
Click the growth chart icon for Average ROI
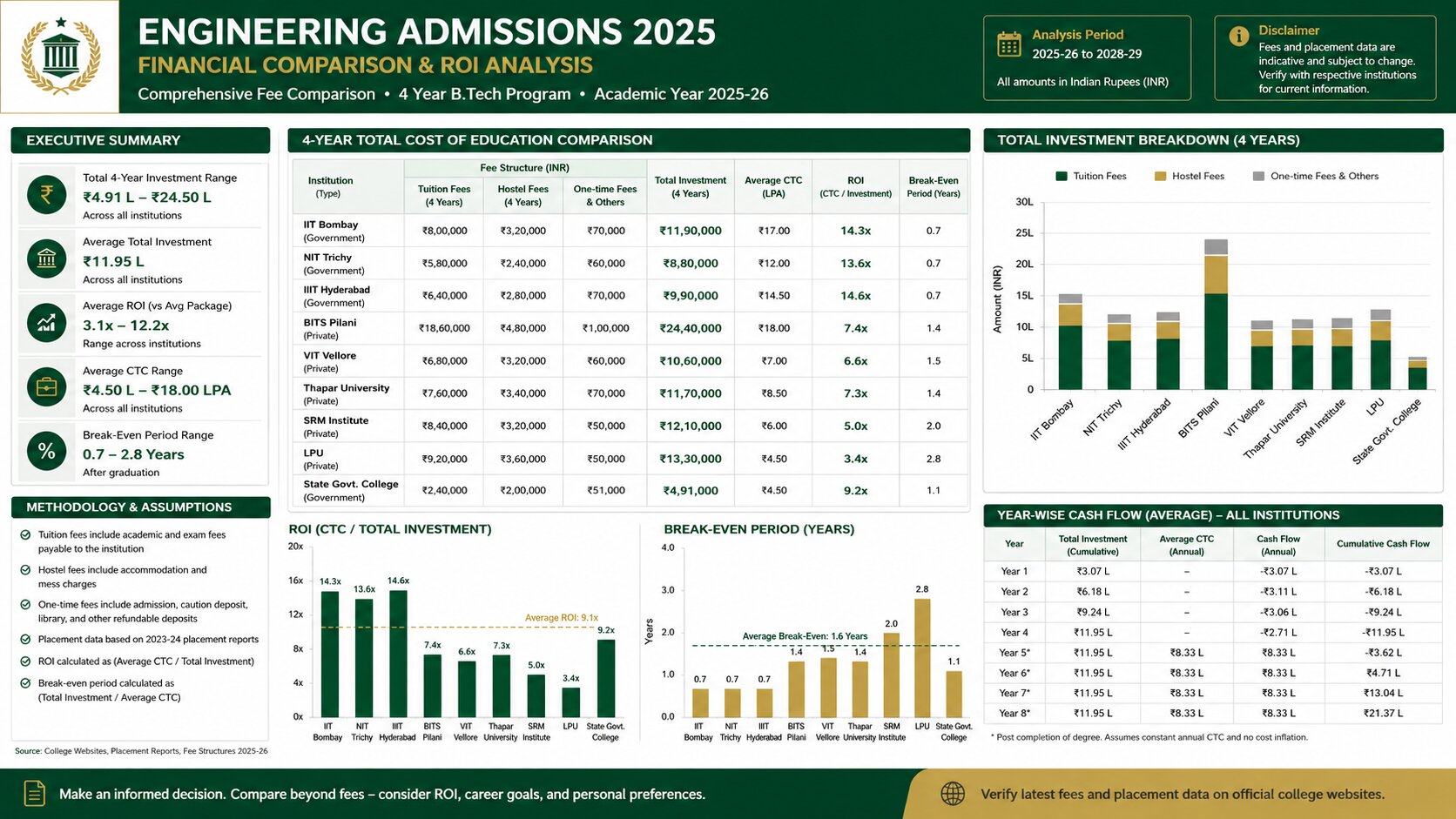coord(47,323)
